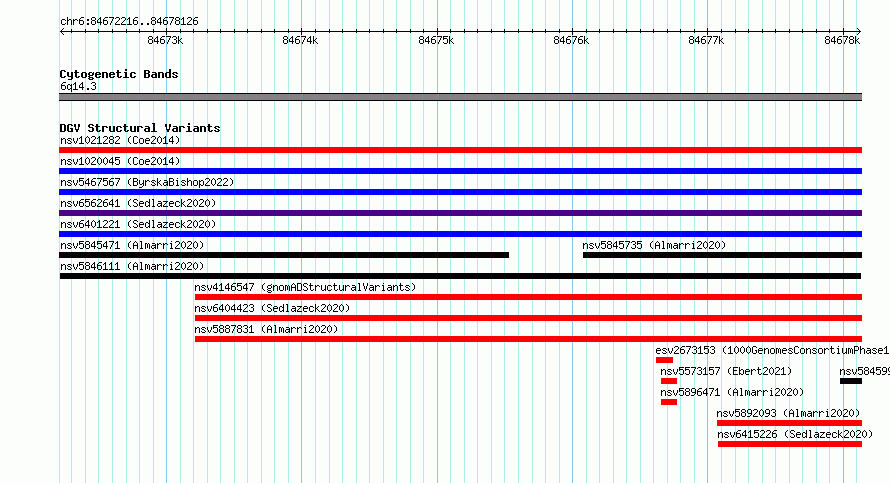Click the DGV Structural Variants track title

point(140,128)
